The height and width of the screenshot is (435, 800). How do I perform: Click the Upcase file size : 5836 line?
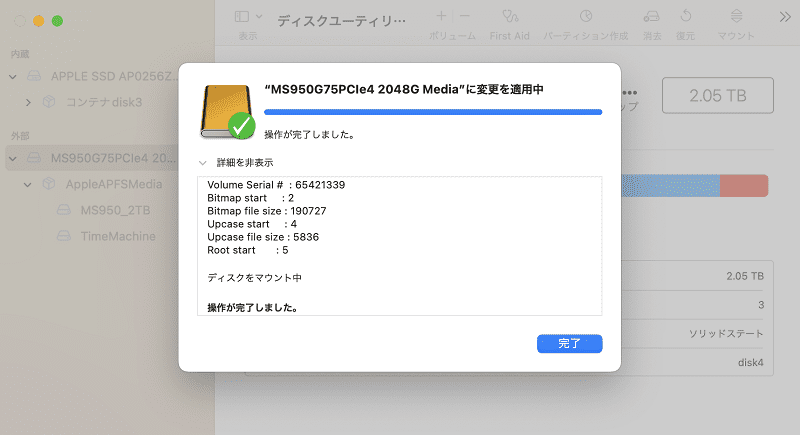point(263,237)
